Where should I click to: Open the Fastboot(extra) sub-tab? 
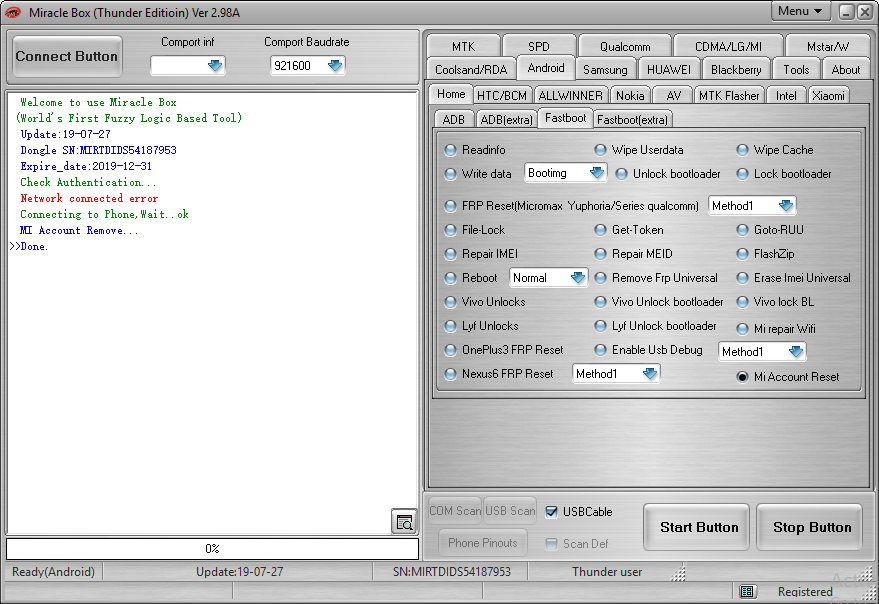coord(632,119)
